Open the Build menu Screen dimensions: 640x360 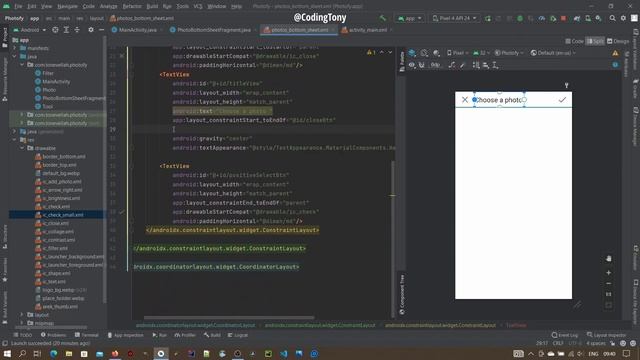coord(152,6)
